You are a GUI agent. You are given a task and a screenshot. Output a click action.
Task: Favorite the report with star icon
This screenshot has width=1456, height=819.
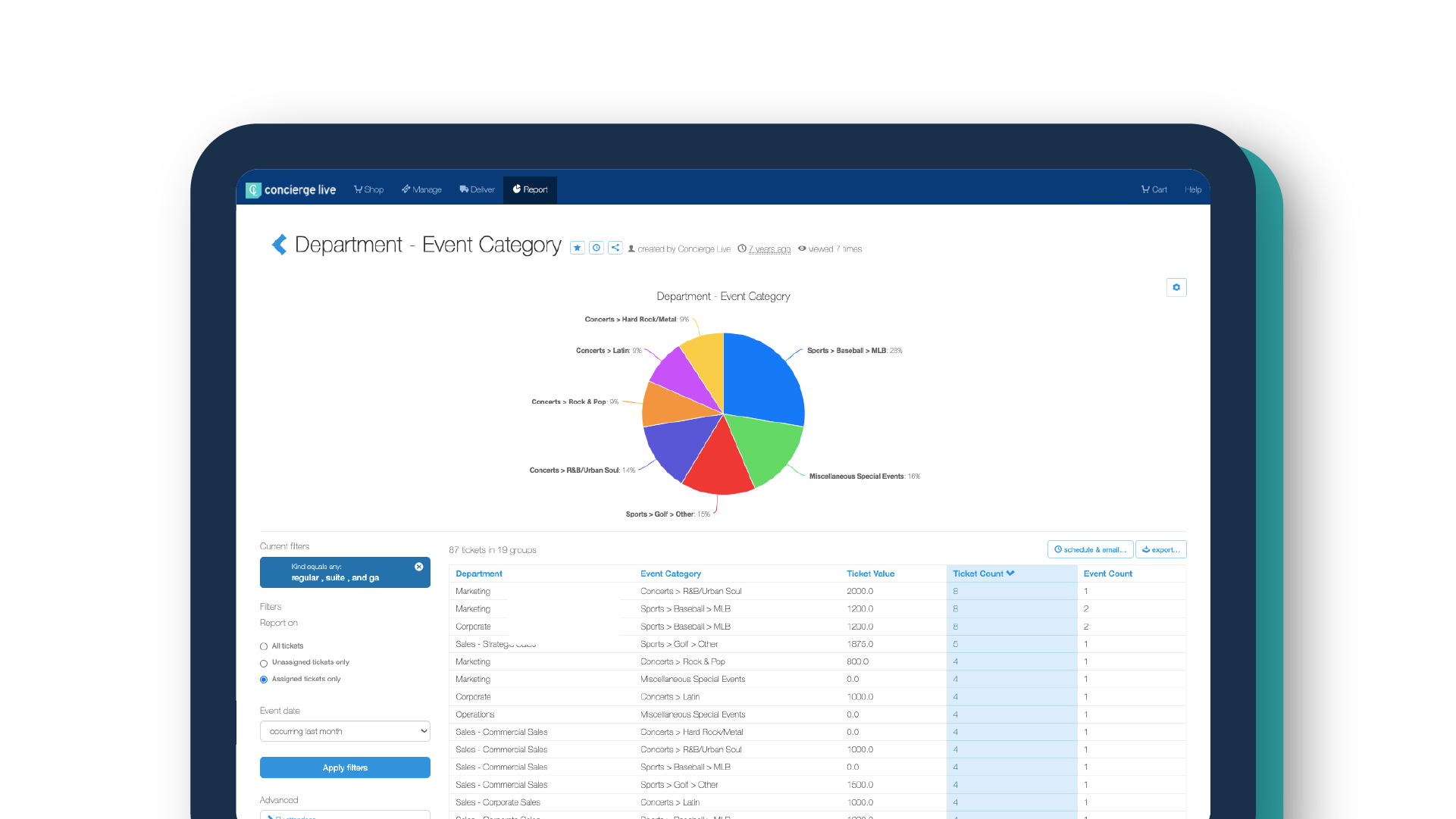[x=578, y=248]
